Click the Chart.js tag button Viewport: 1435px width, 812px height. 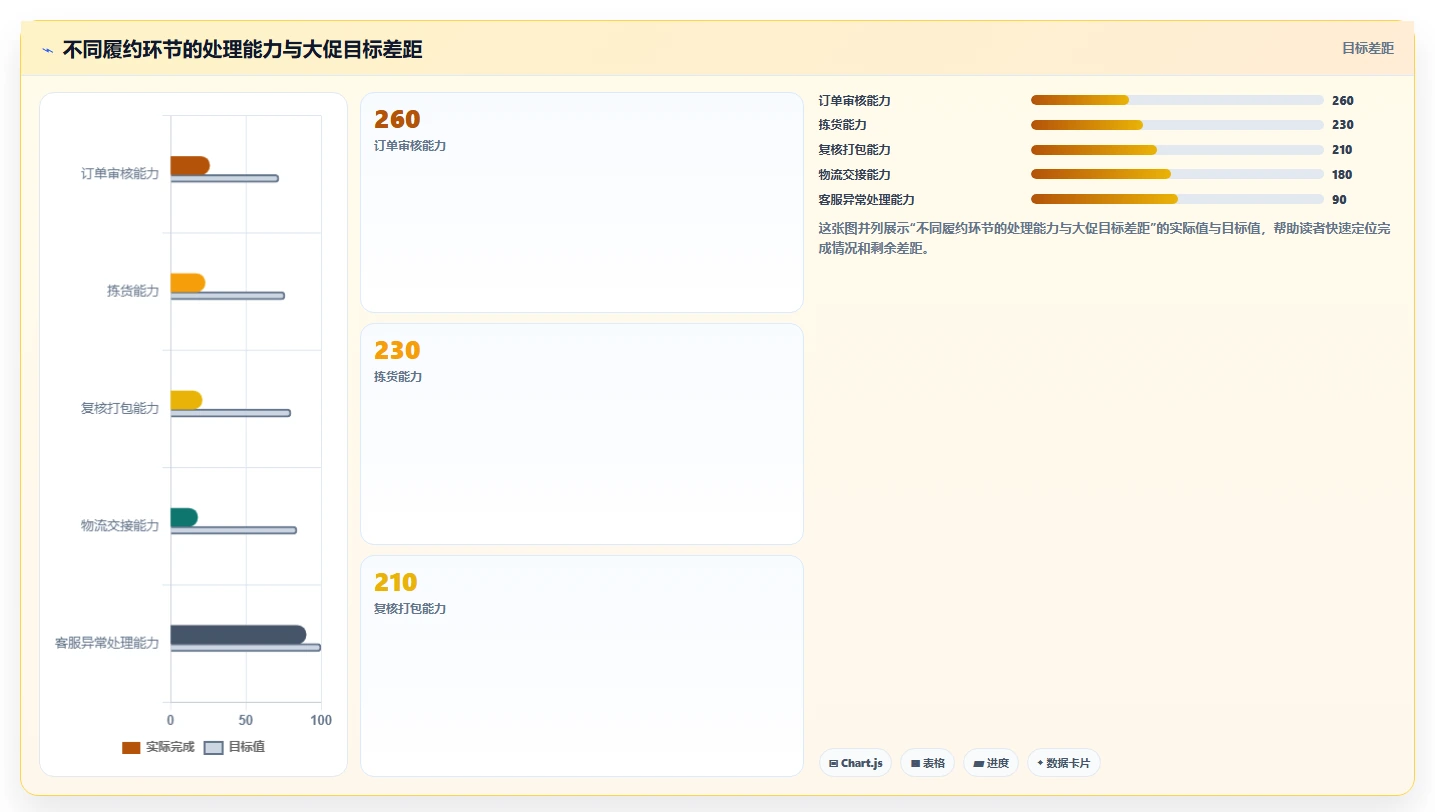click(855, 763)
